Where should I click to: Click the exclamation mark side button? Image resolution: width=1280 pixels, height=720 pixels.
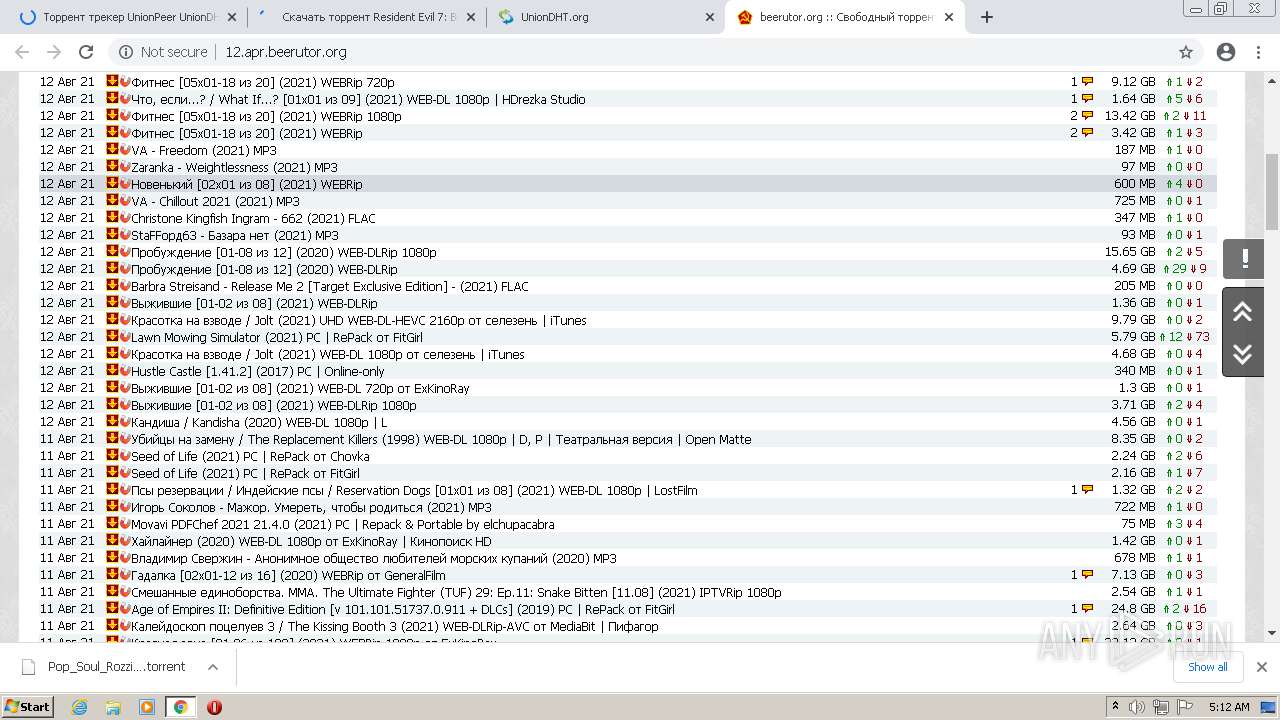click(1245, 259)
